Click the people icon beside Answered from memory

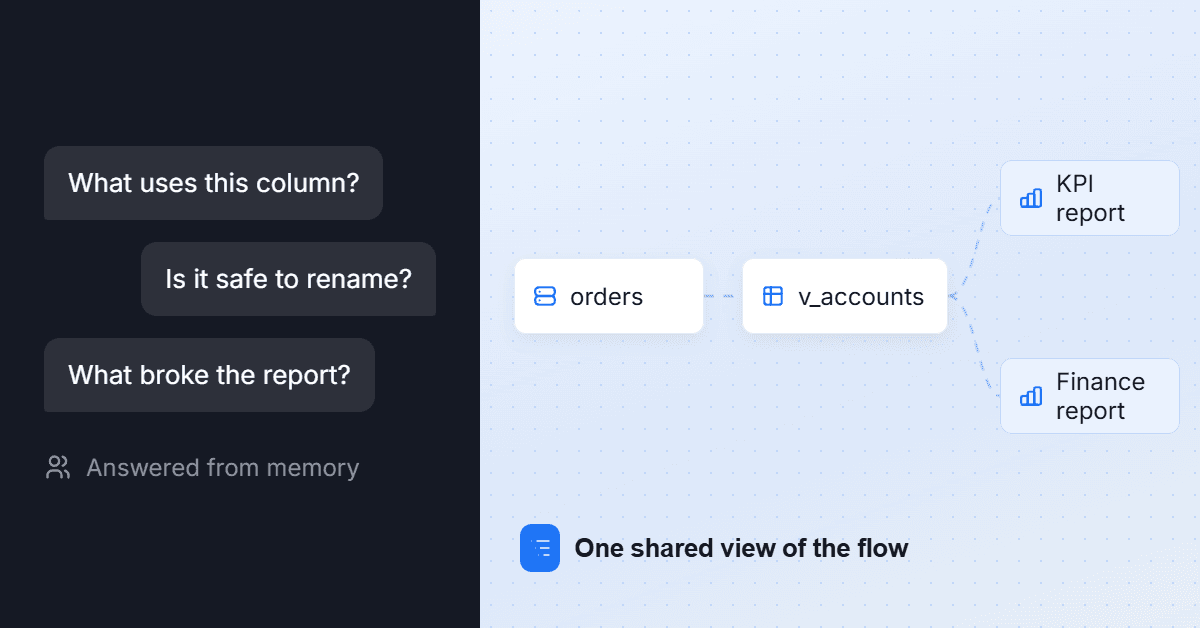click(58, 467)
